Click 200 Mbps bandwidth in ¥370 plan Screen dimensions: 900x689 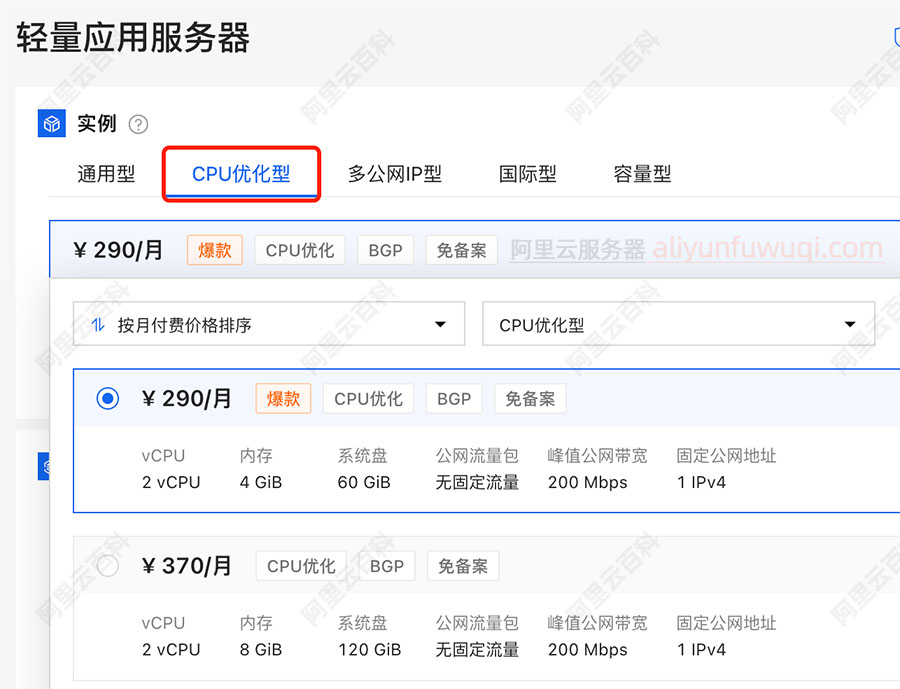tap(588, 650)
